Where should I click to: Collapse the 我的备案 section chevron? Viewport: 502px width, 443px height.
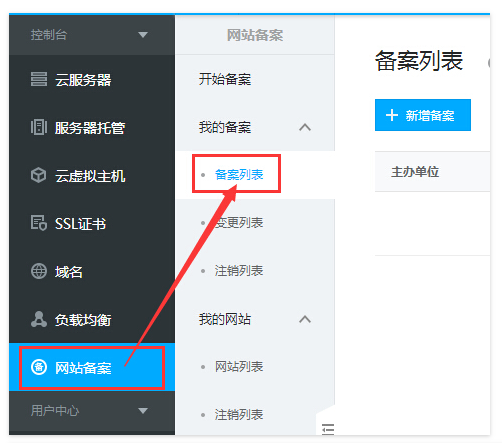tap(305, 127)
